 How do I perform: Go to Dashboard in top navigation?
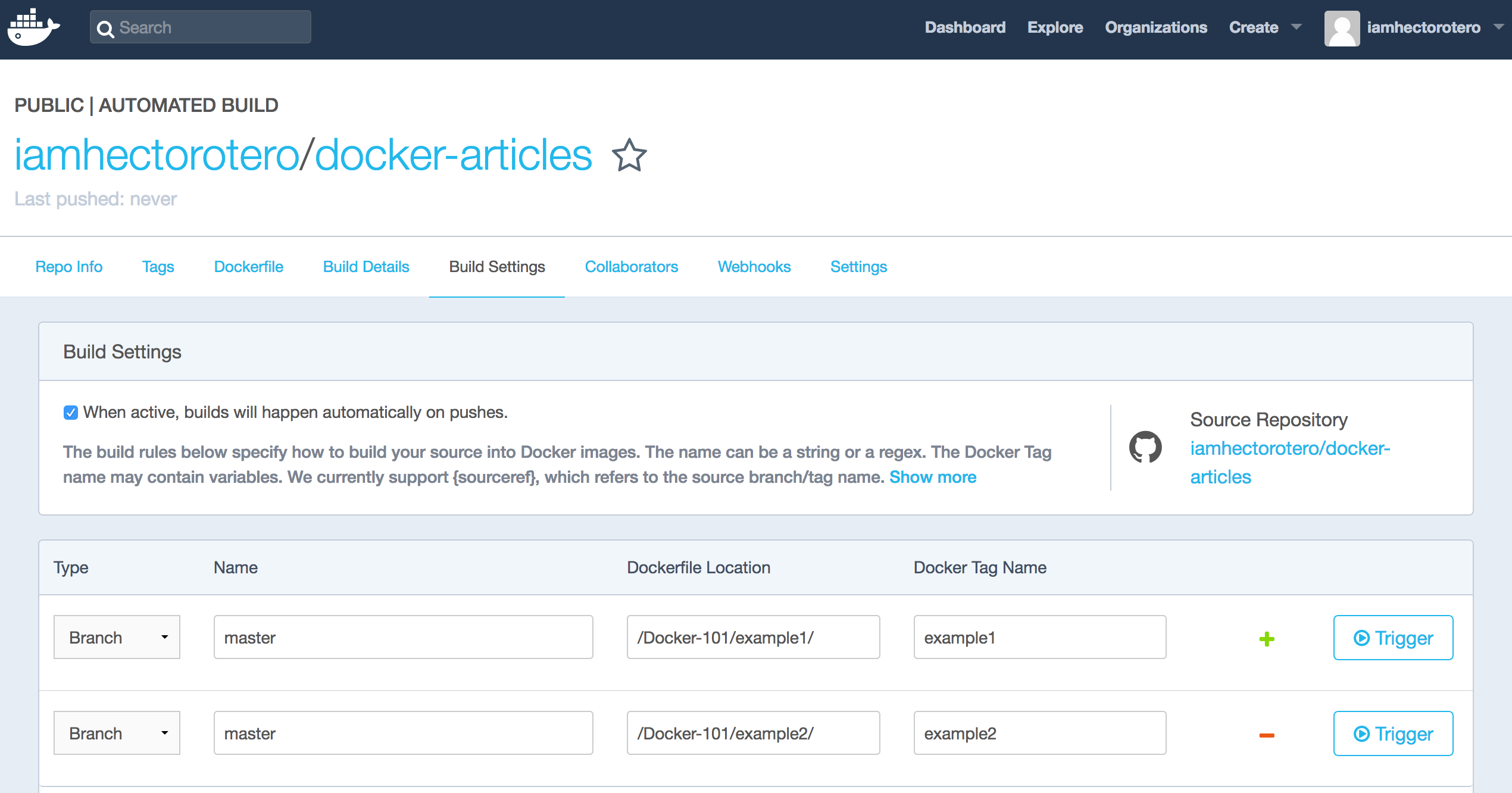pos(965,27)
